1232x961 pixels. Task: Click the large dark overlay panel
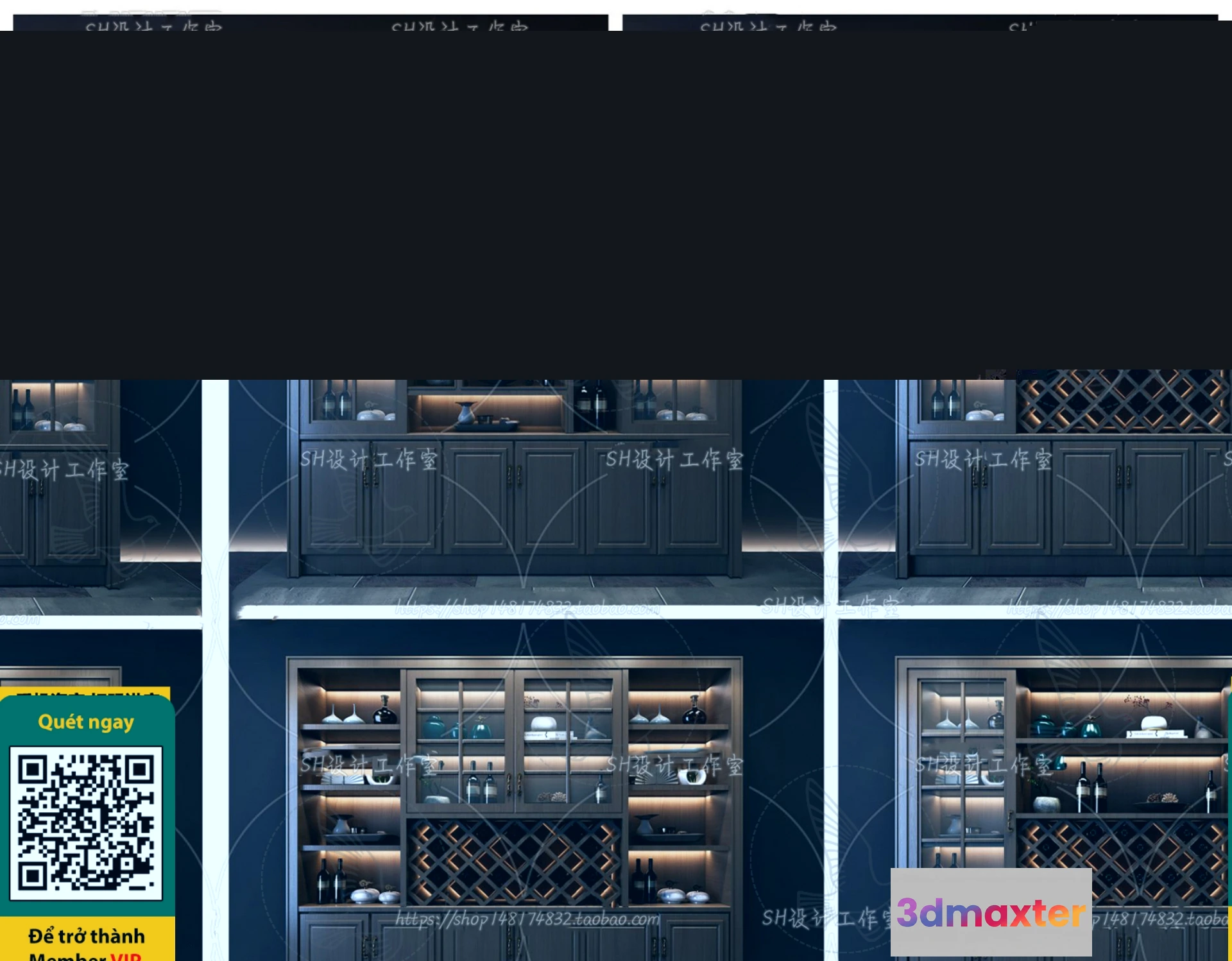[616, 205]
